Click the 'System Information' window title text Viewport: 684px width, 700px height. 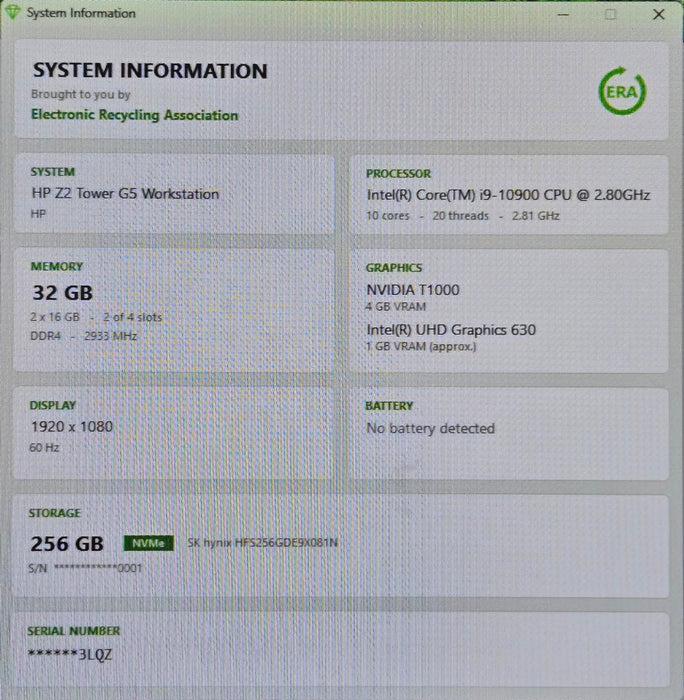pyautogui.click(x=81, y=13)
